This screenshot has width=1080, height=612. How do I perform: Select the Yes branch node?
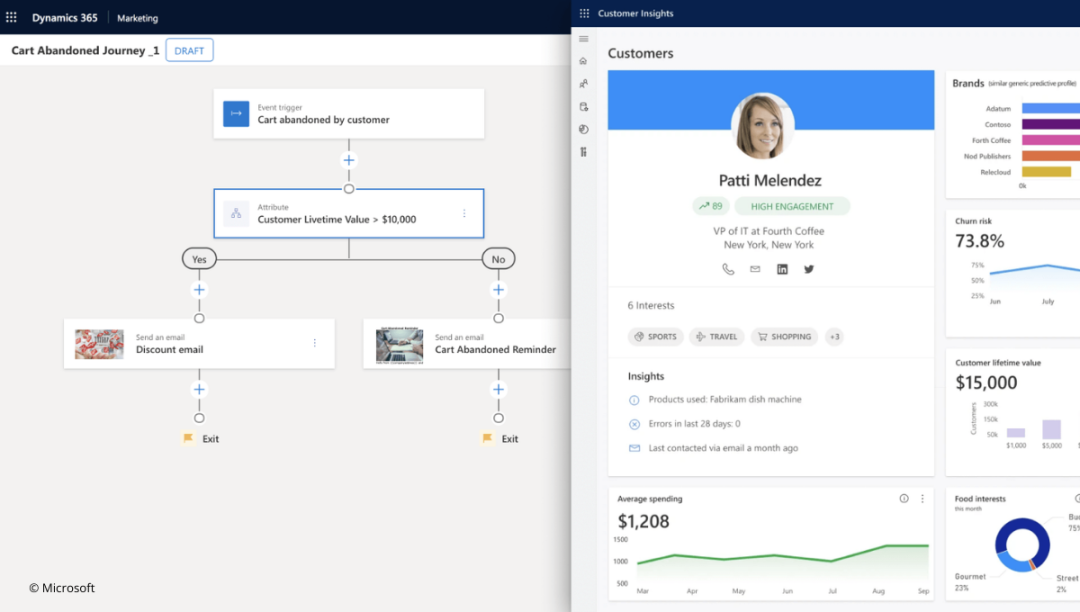tap(199, 259)
